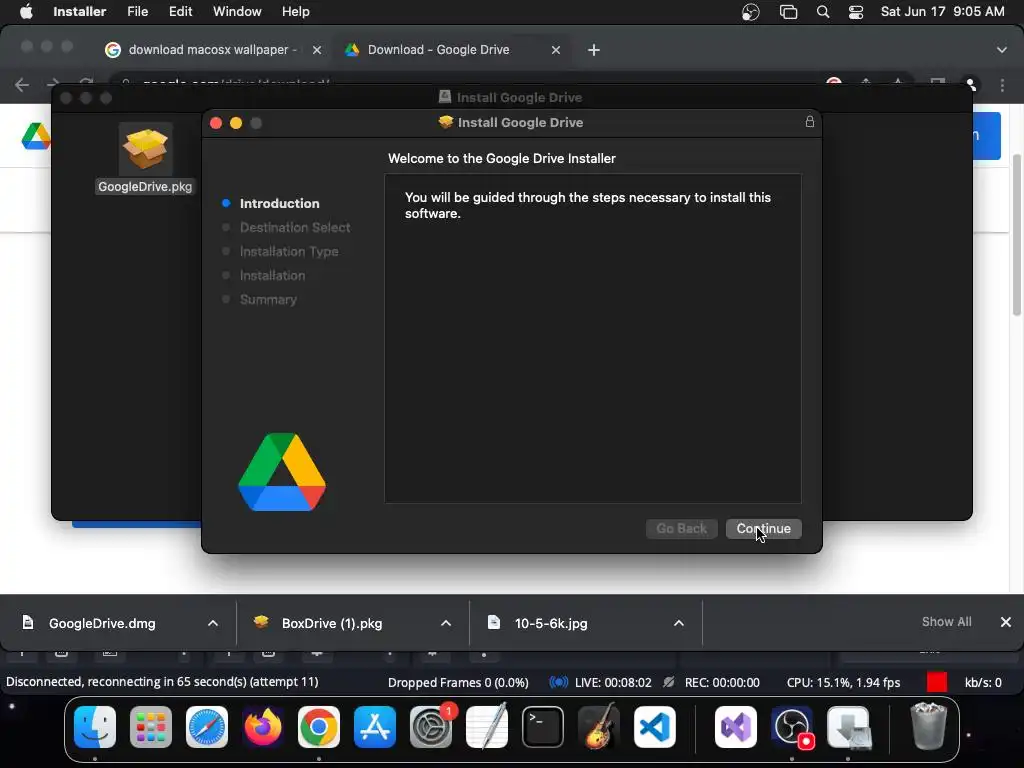Image resolution: width=1024 pixels, height=768 pixels.
Task: Click the installer welcome message text
Action: point(588,205)
